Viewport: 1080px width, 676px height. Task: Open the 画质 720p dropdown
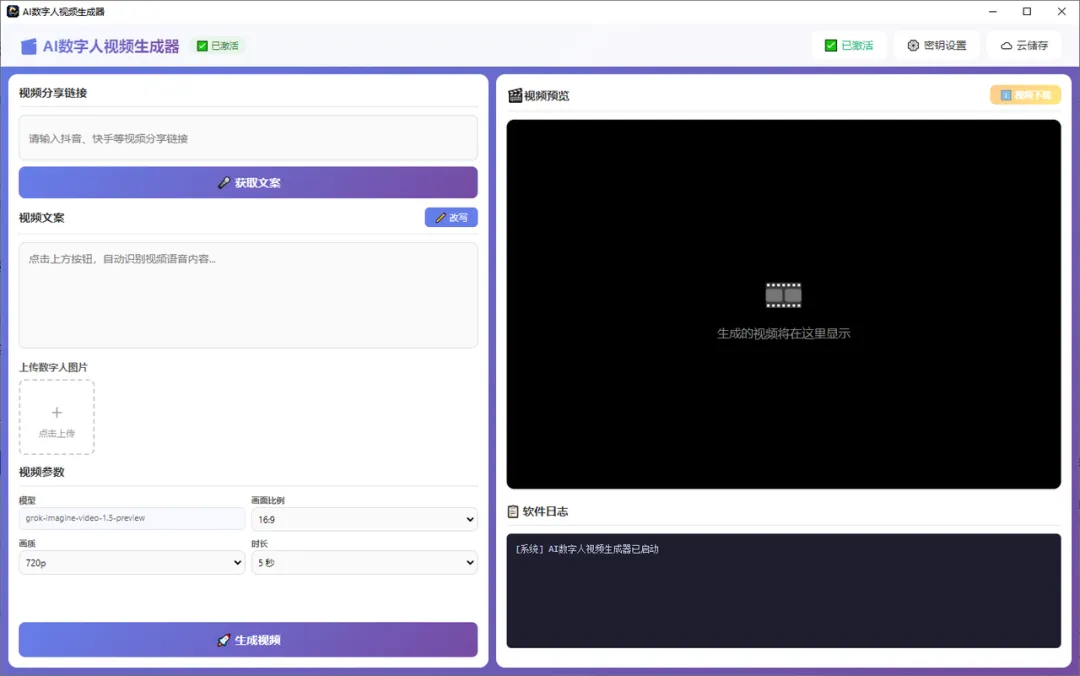[x=132, y=562]
